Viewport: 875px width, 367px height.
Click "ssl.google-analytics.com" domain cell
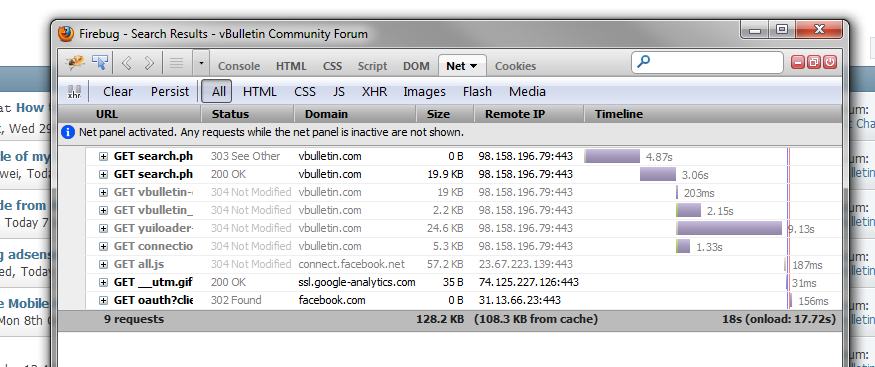coord(357,282)
